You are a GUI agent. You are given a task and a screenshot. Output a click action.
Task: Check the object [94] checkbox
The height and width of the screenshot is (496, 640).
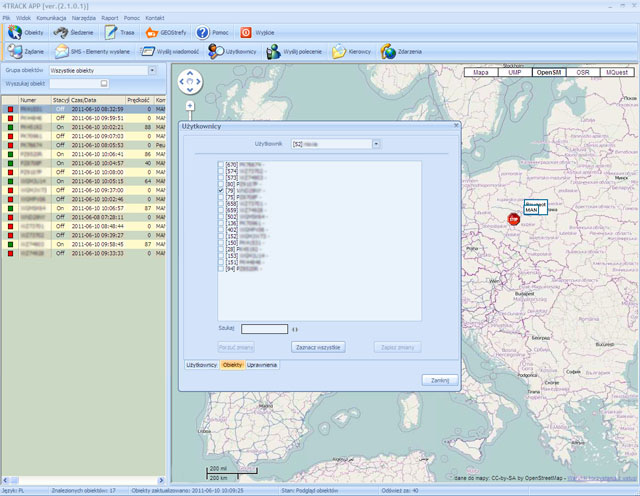coord(221,269)
